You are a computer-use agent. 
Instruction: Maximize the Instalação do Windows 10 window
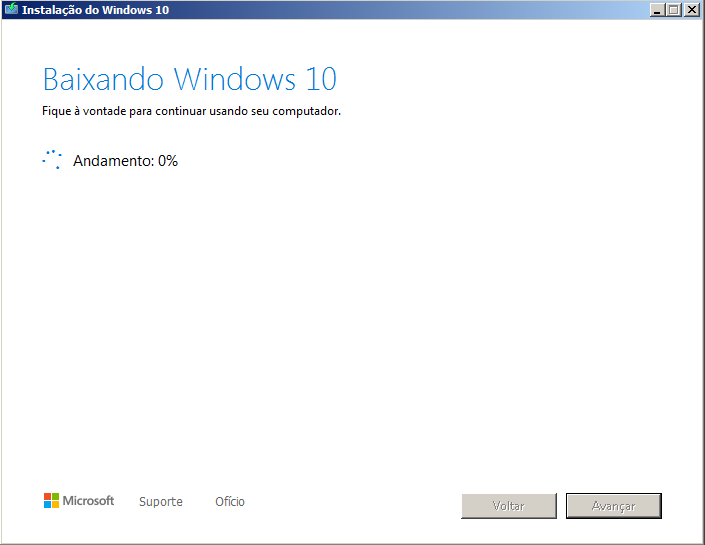(674, 9)
